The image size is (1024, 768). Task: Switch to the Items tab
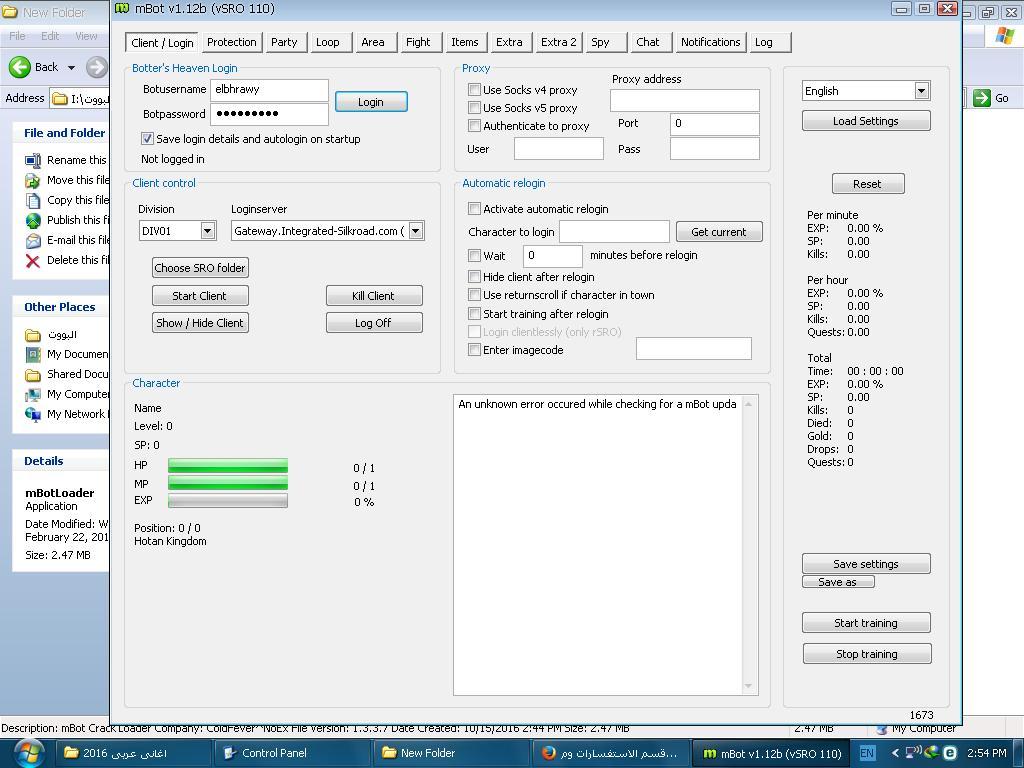coord(465,42)
